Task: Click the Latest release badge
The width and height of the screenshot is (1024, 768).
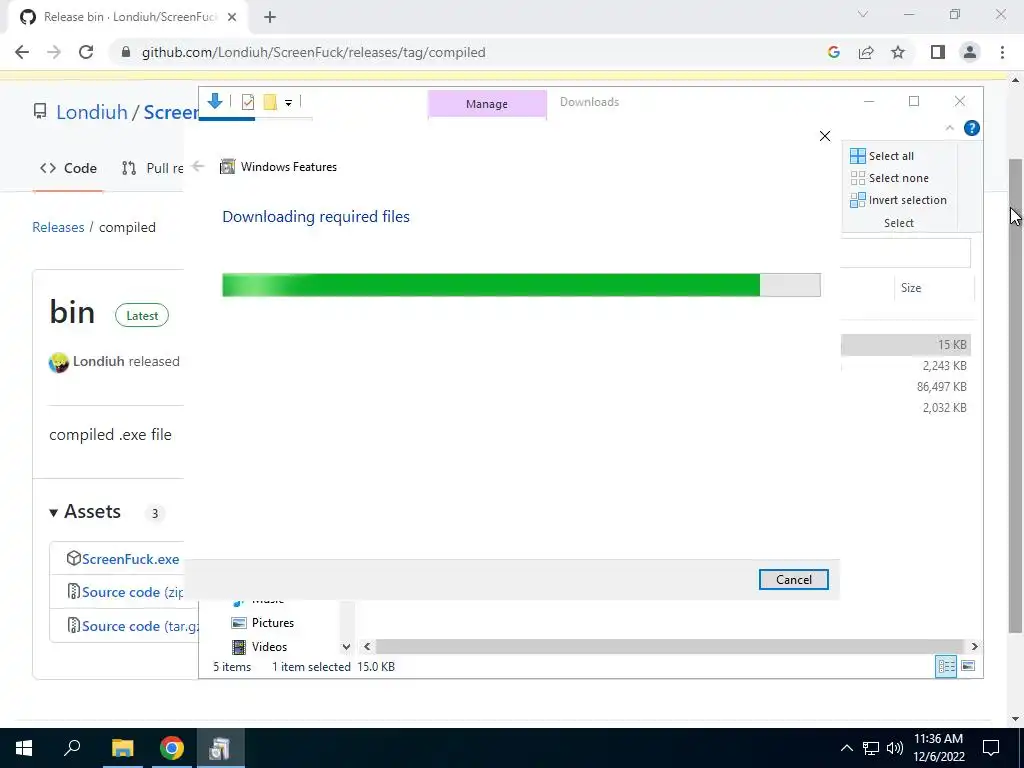Action: [142, 315]
